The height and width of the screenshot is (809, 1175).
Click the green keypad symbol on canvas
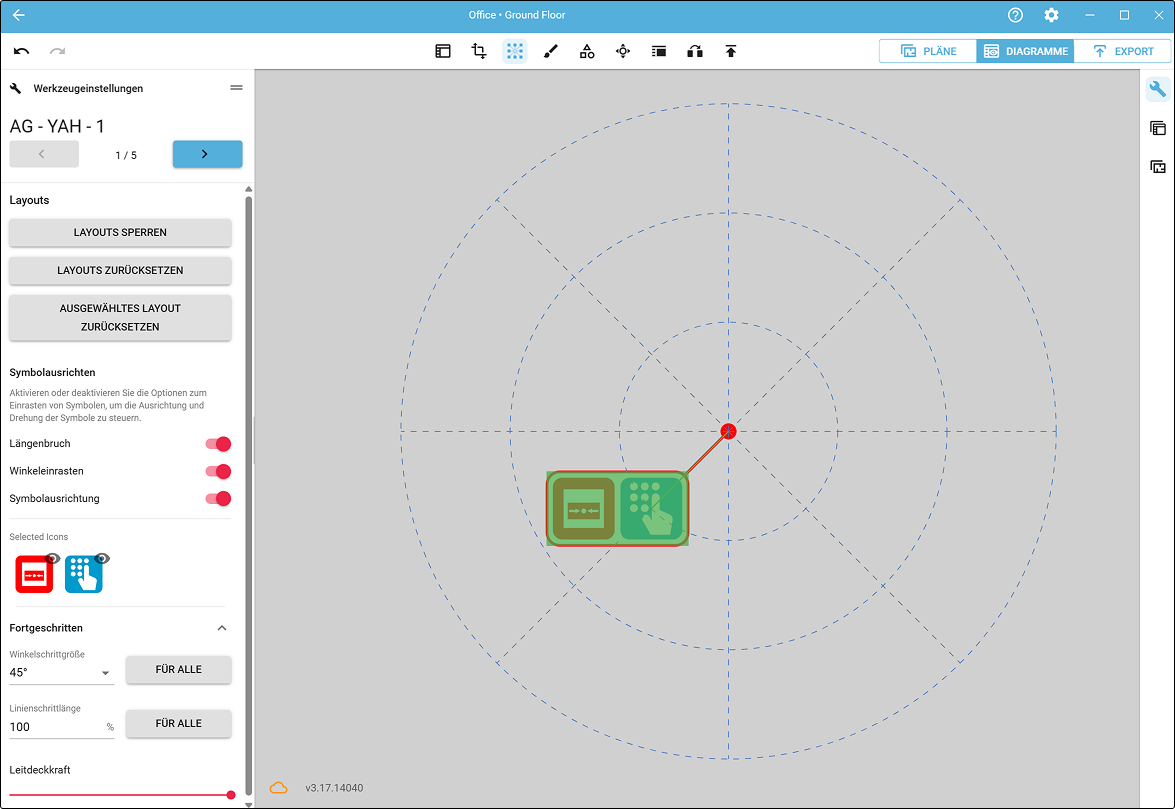click(651, 509)
